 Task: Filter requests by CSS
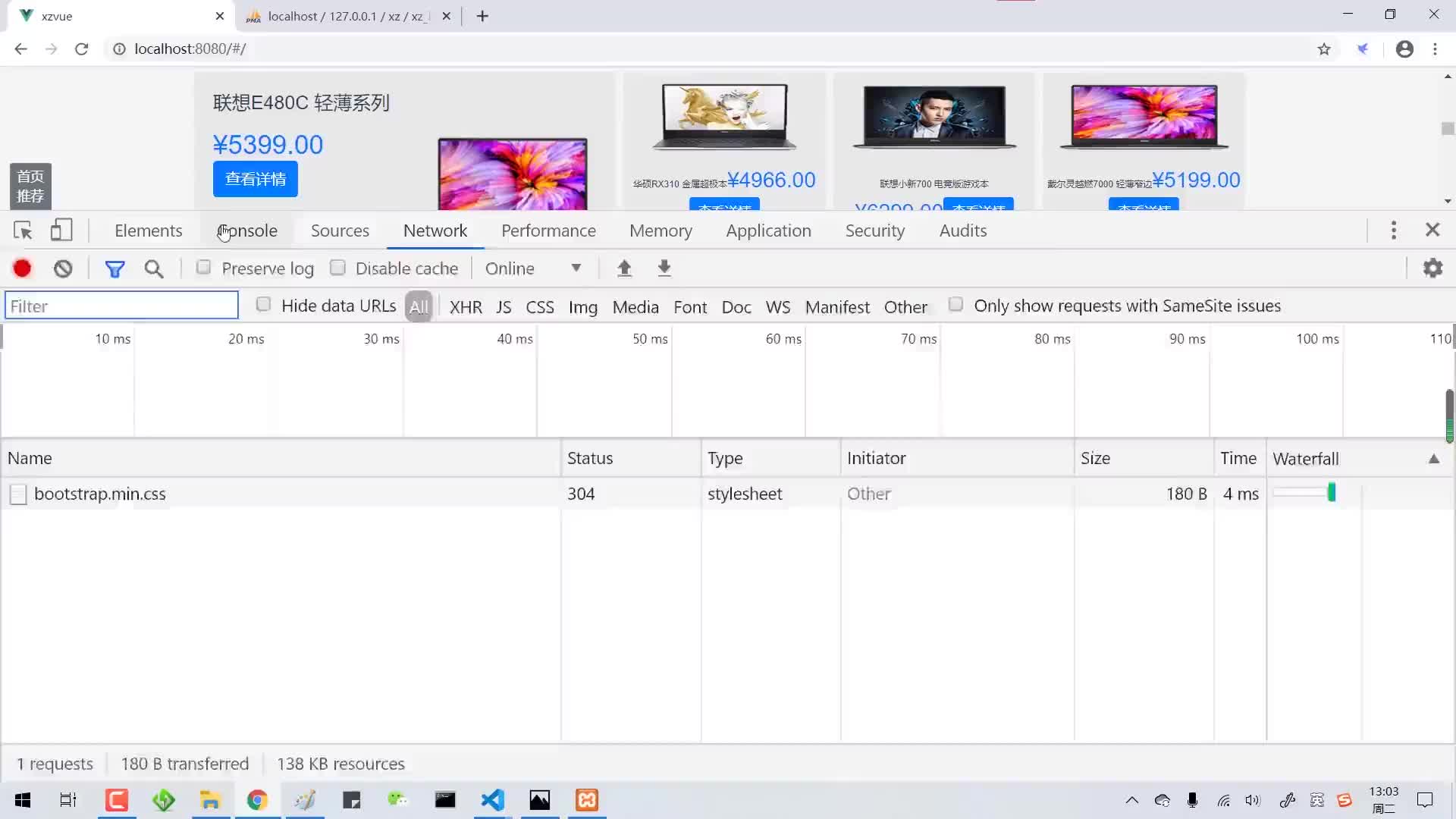(540, 307)
